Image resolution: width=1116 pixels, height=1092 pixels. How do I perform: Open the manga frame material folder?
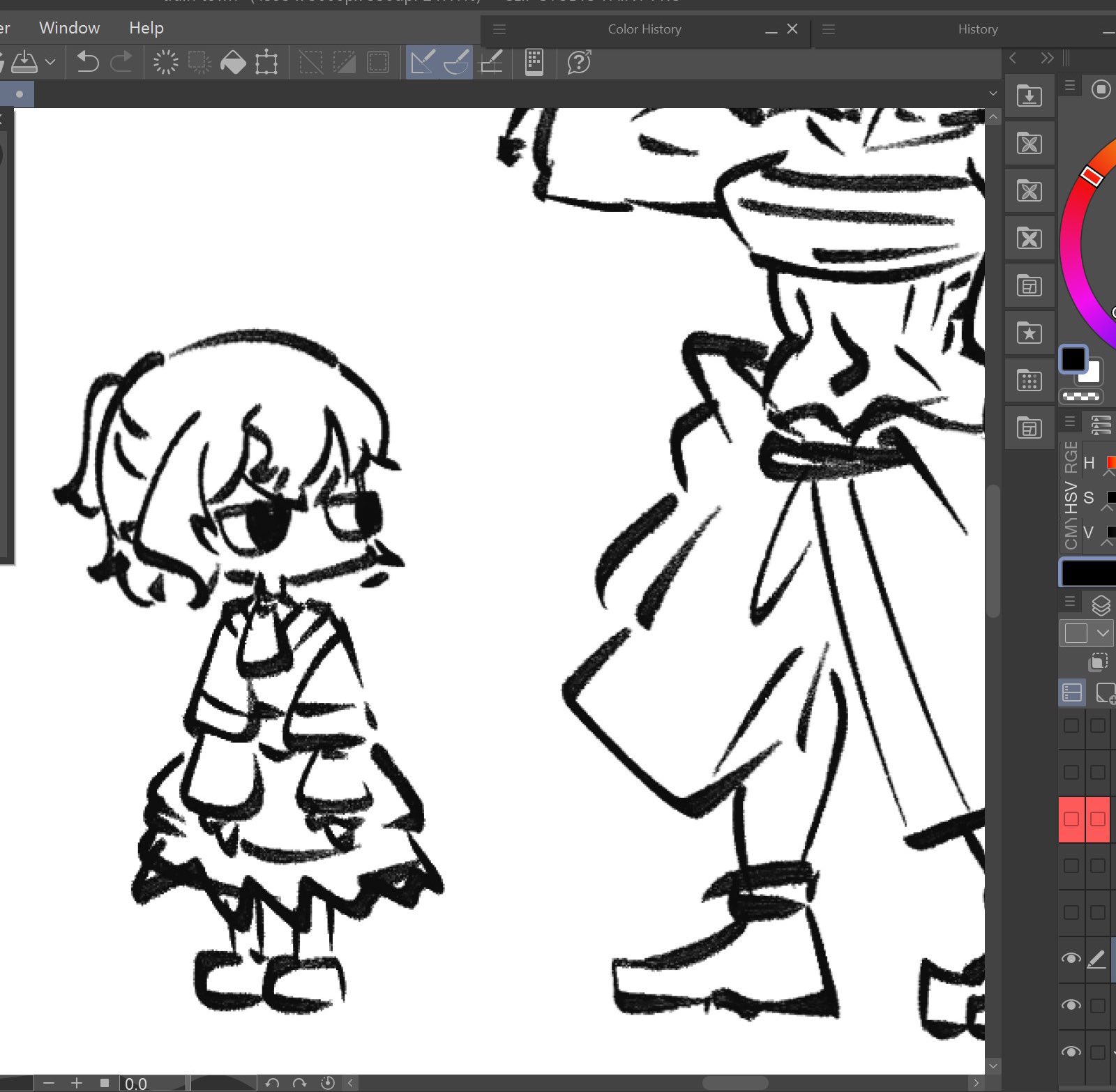[1030, 286]
